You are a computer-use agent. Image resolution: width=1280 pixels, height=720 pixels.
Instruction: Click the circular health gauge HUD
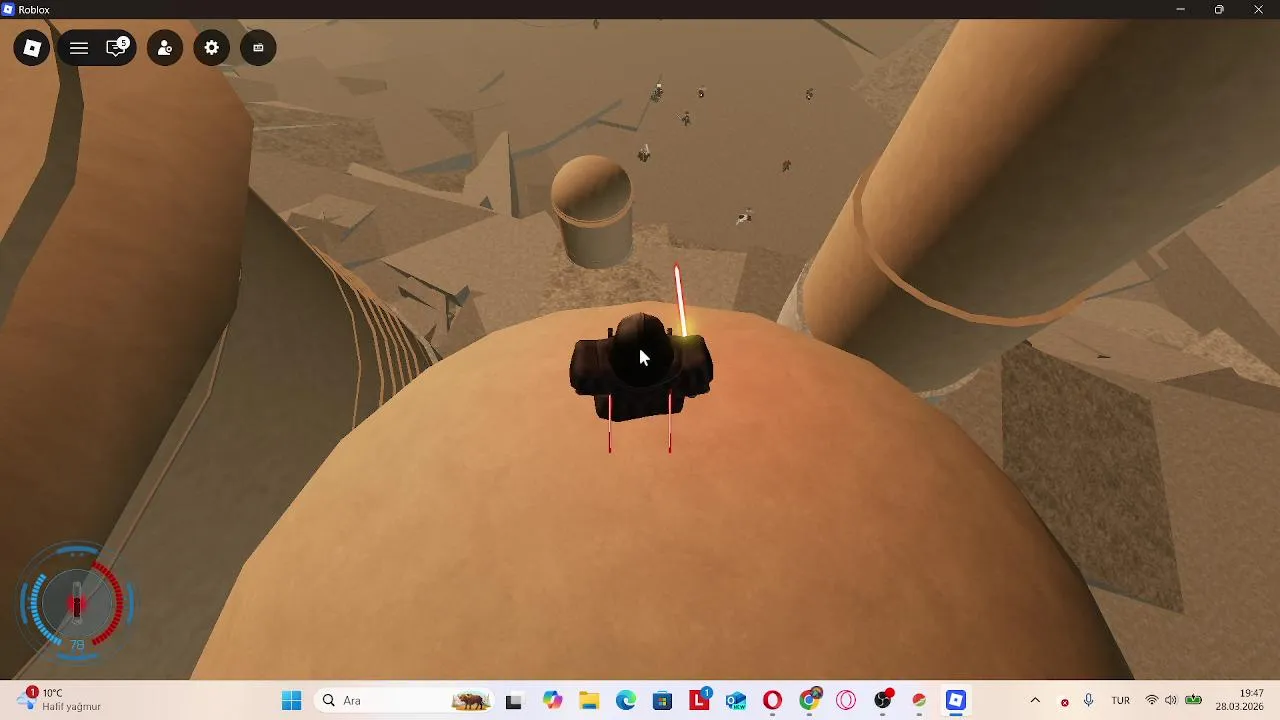(77, 602)
